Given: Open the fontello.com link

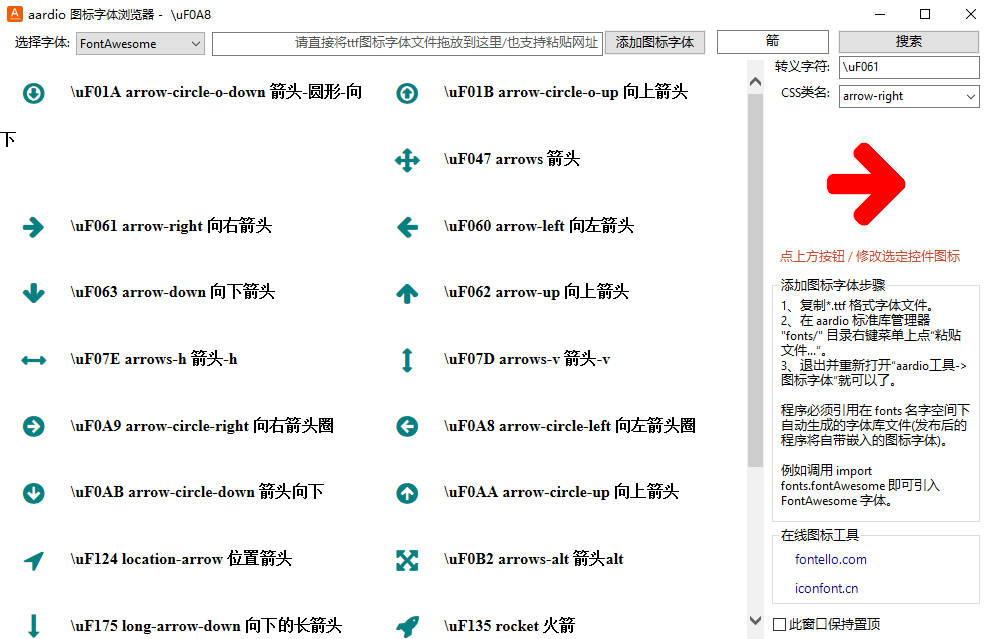Looking at the screenshot, I should pos(830,560).
